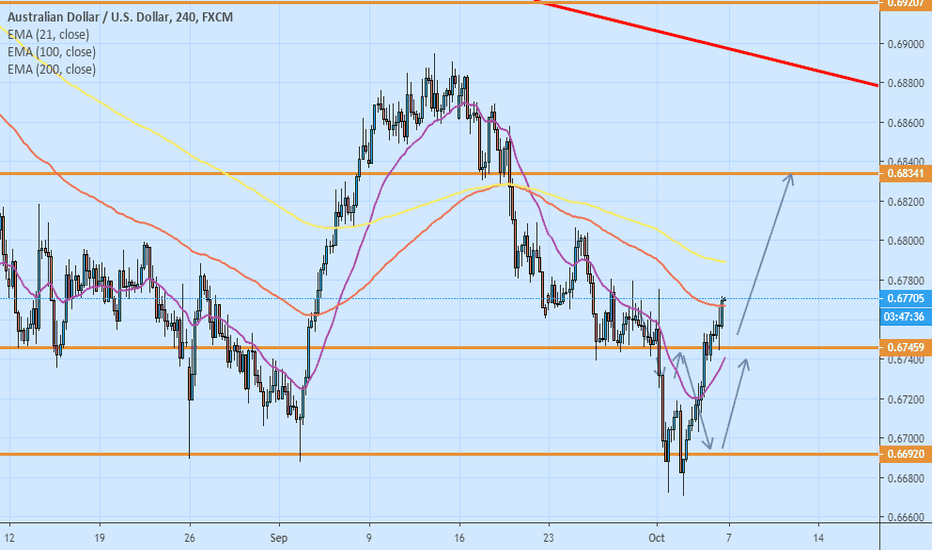Select the orange horizontal line at 0.66920
The image size is (932, 550).
coord(440,454)
